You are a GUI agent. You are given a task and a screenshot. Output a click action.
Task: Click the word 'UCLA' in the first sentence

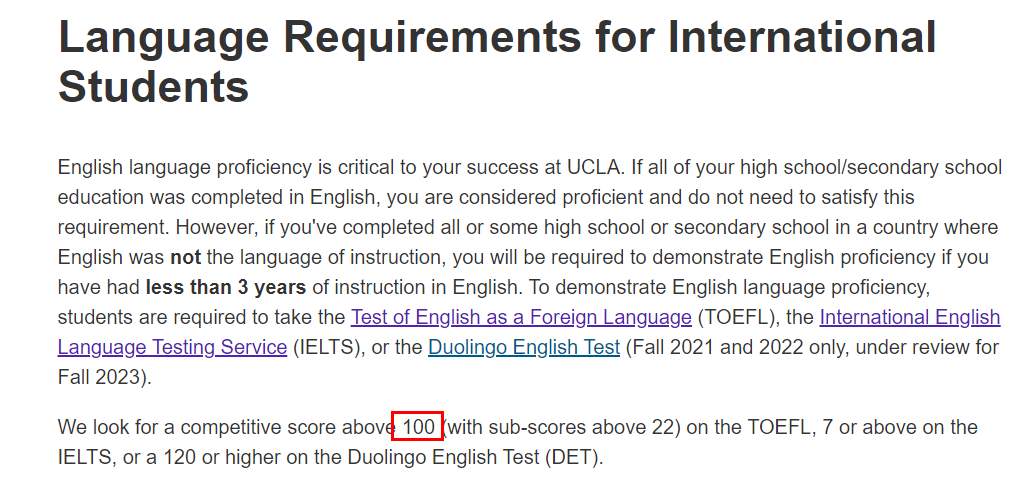[594, 167]
